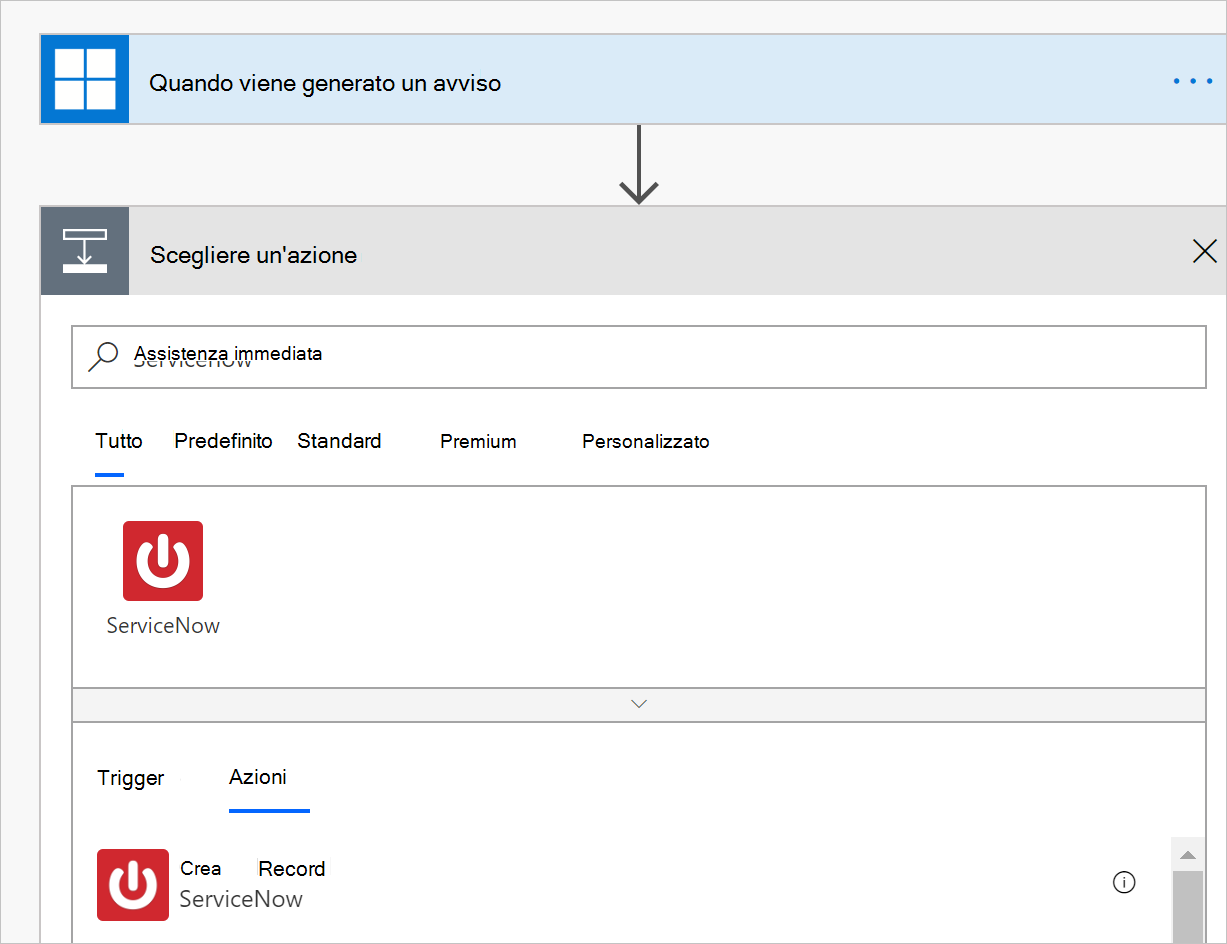Click the blue grid icon on the trigger card
Image resolution: width=1227 pixels, height=944 pixels.
click(84, 80)
